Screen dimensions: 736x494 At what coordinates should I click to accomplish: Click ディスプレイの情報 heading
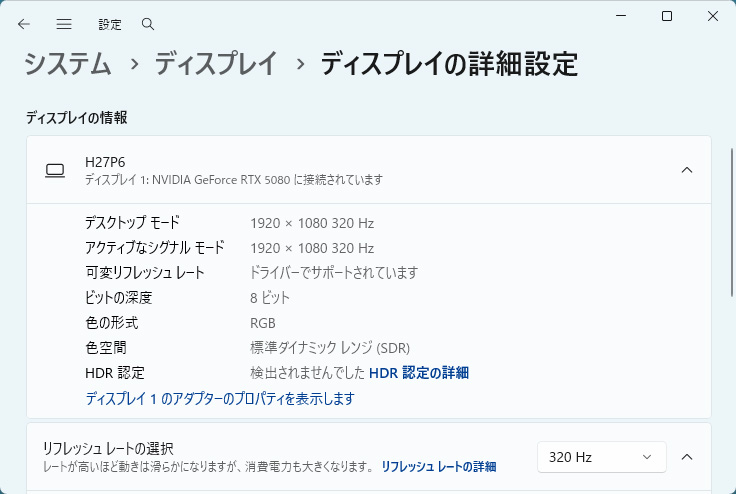point(77,117)
